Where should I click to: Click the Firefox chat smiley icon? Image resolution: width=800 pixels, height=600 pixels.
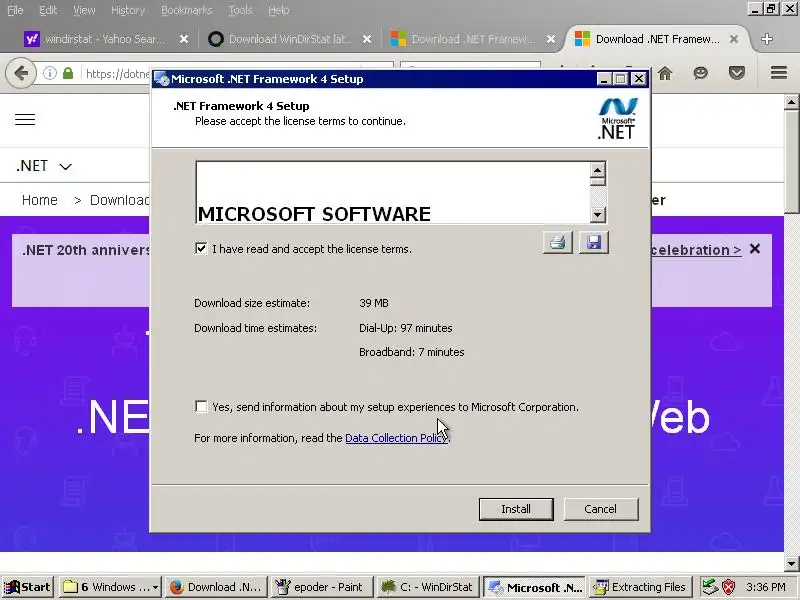pos(701,73)
